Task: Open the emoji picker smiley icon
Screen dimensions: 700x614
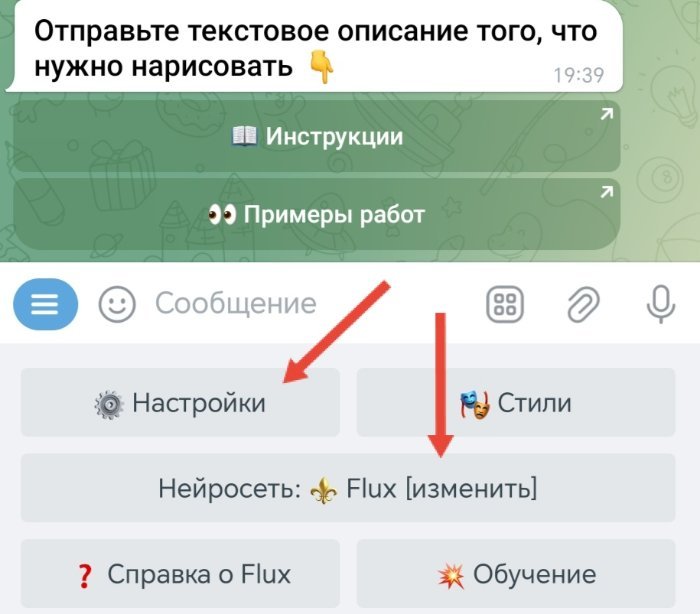Action: 117,305
